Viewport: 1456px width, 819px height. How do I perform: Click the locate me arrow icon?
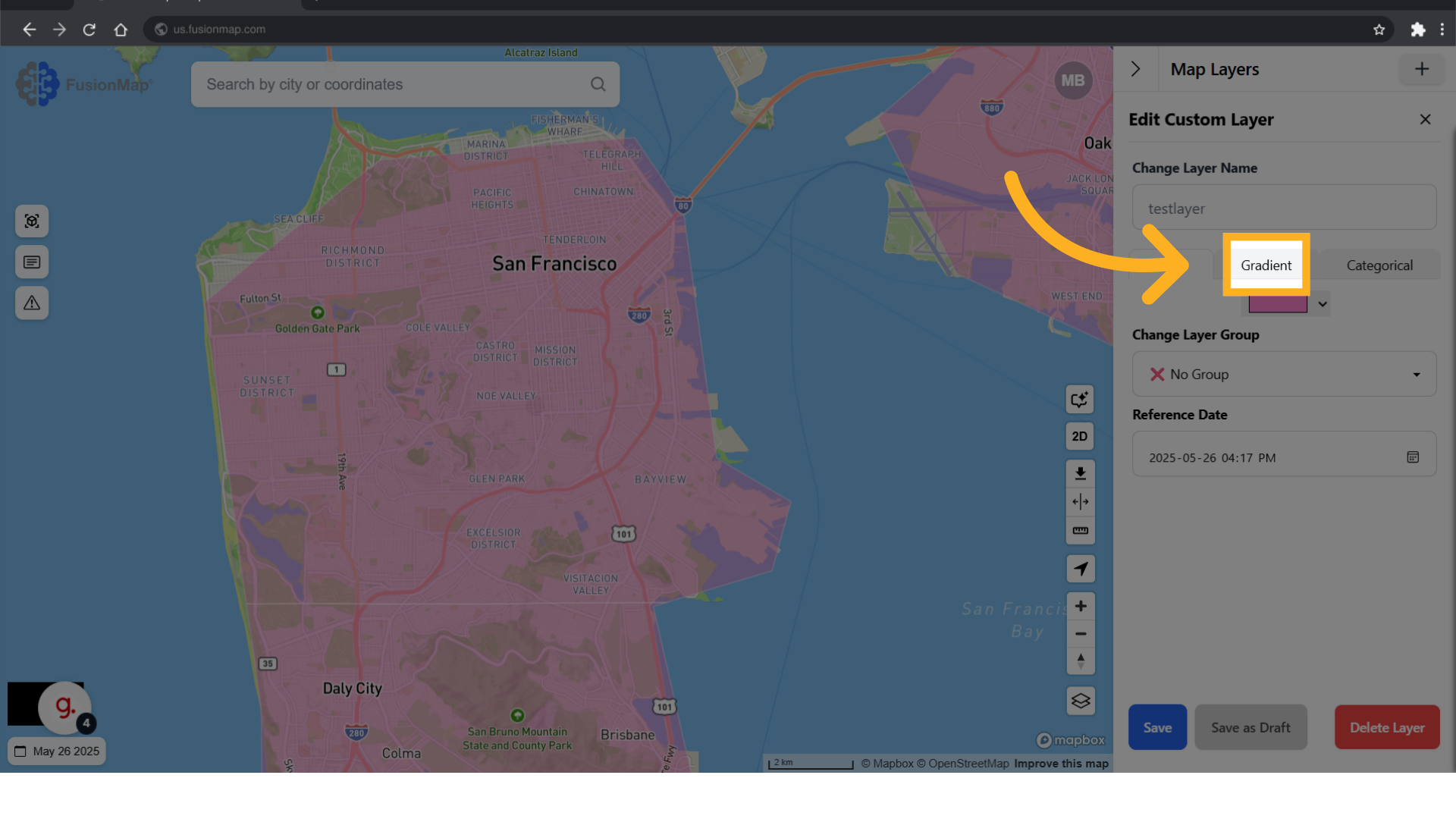1080,569
